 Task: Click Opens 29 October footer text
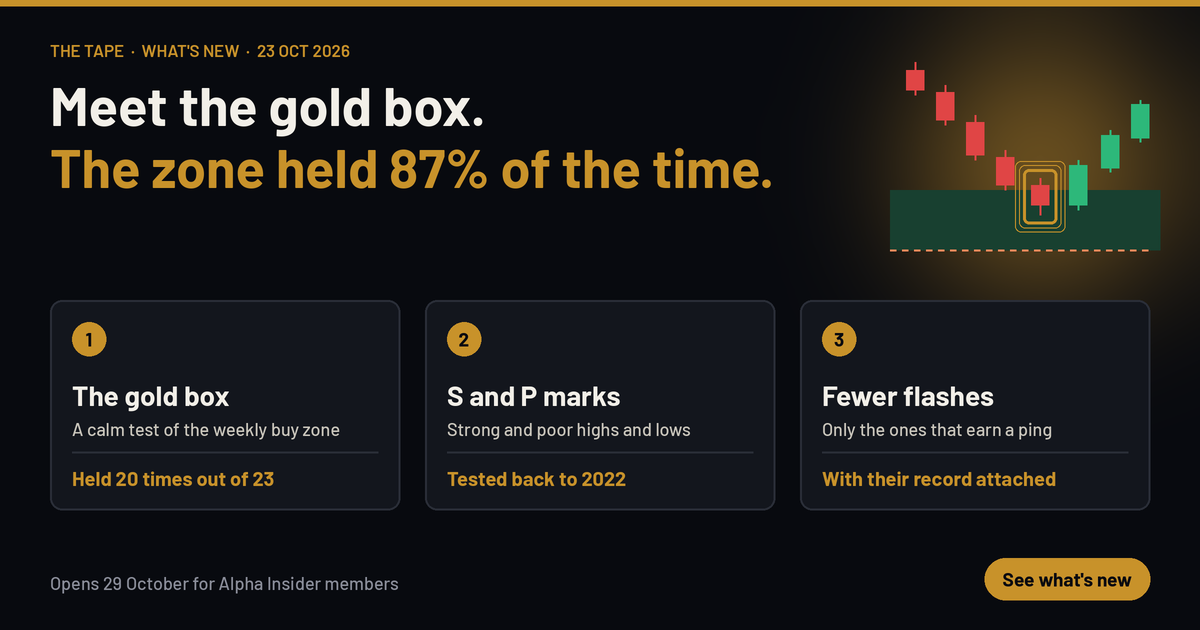(224, 583)
